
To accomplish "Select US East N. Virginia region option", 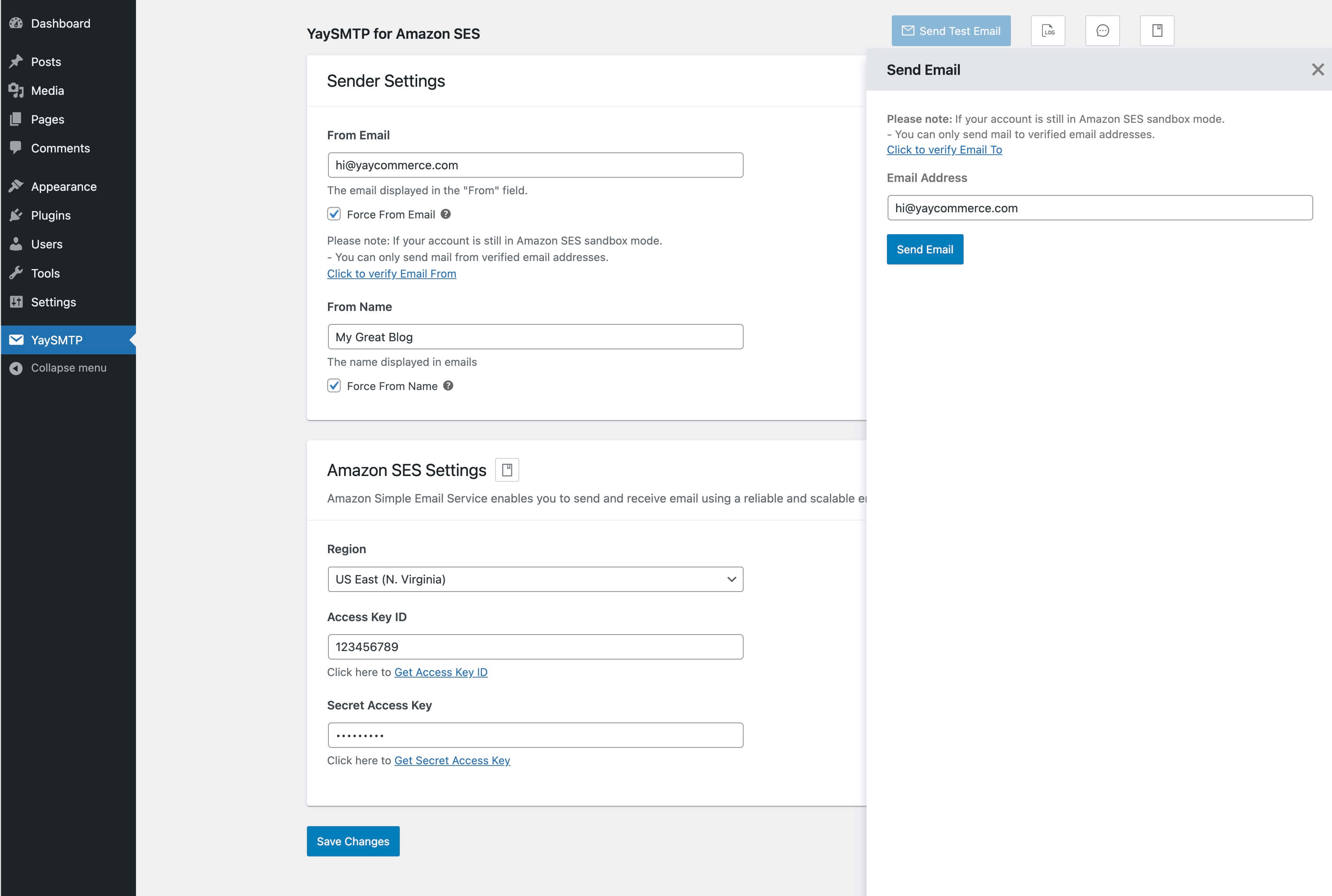I will click(535, 579).
